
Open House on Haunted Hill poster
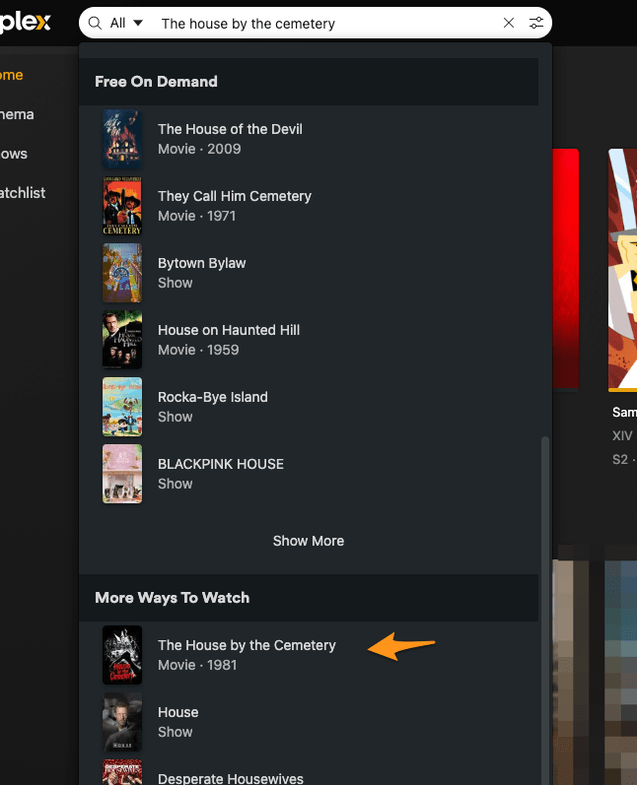(122, 340)
